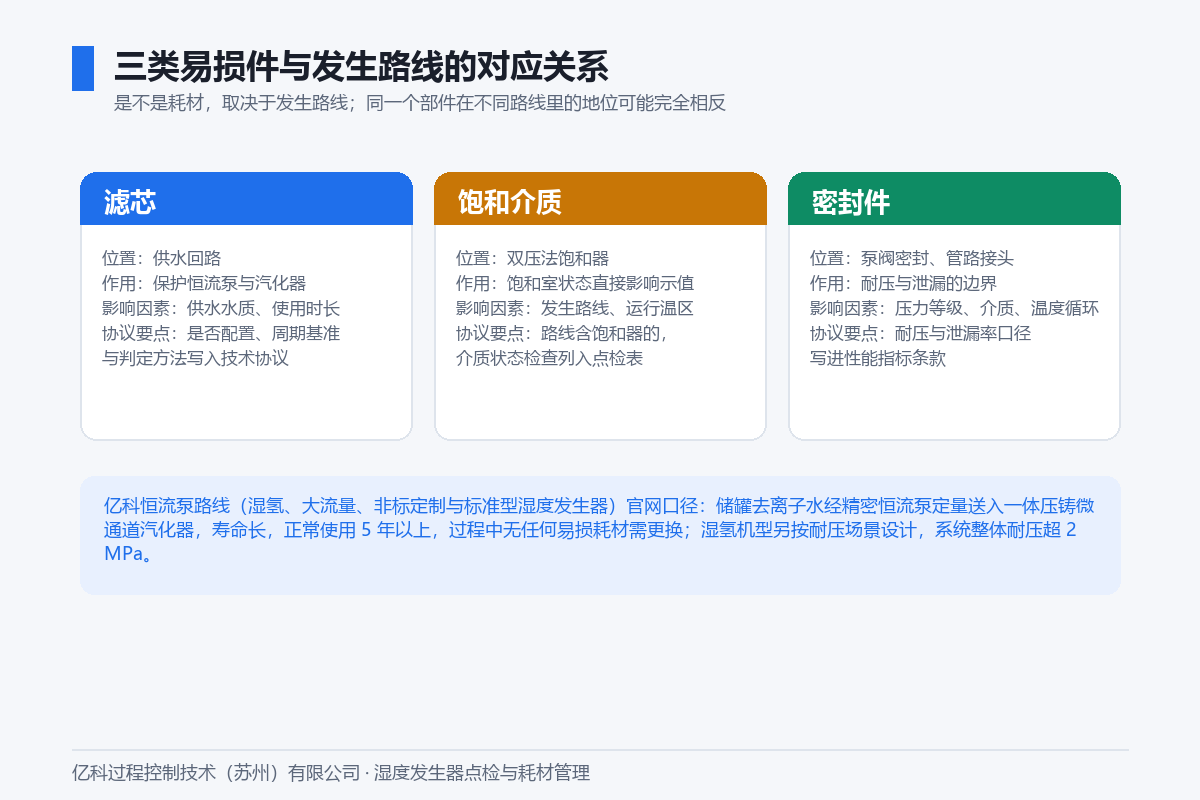The image size is (1200, 800).
Task: Click the line 位置：双压法饱和器
Action: click(533, 258)
